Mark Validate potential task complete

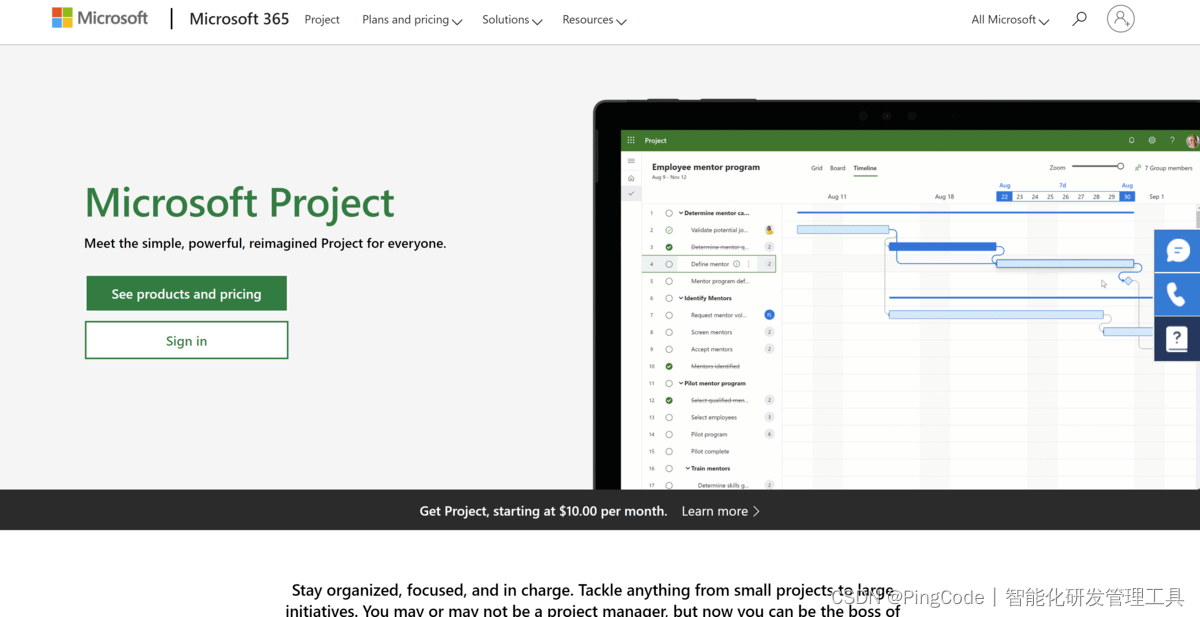pyautogui.click(x=669, y=230)
